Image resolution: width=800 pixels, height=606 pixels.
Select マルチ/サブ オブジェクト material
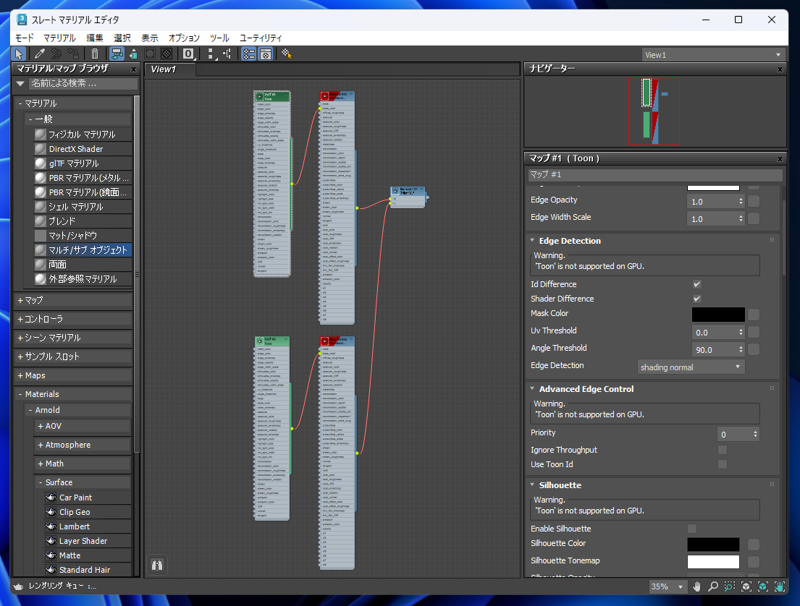(82, 250)
